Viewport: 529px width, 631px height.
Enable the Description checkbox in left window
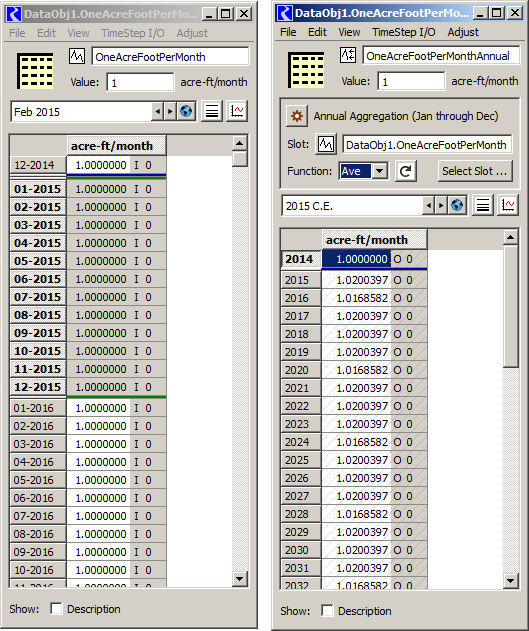pyautogui.click(x=56, y=609)
